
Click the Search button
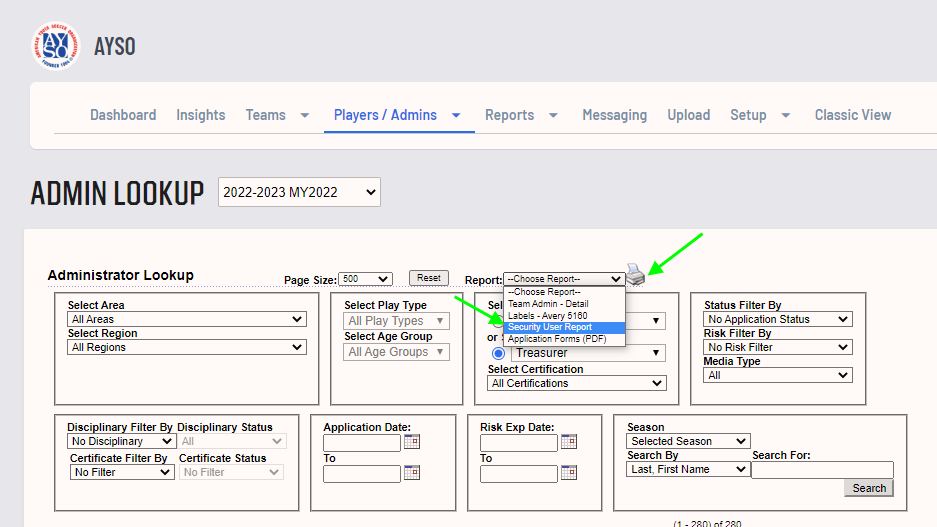[868, 488]
